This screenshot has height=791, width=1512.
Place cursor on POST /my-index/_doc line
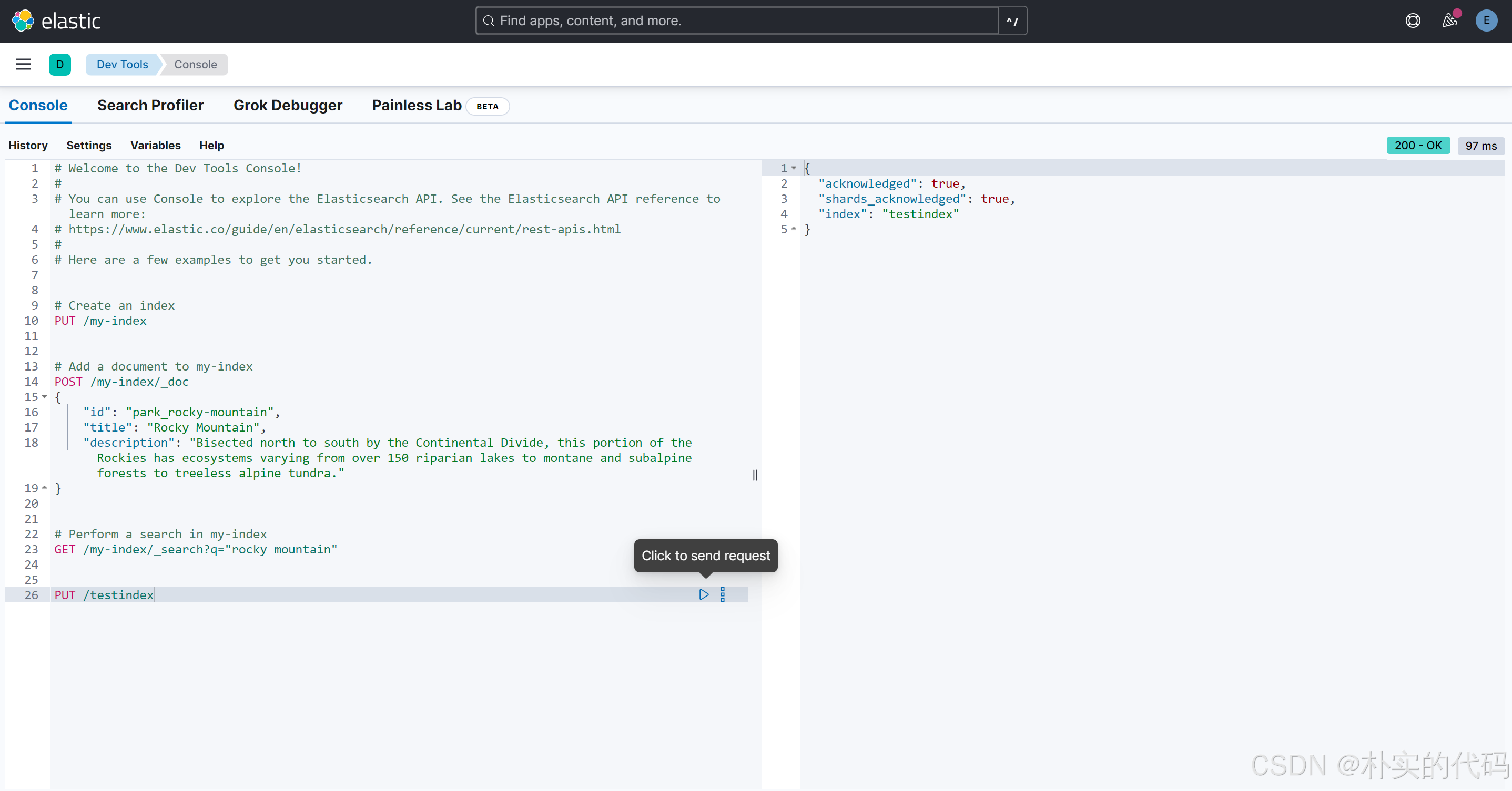click(121, 382)
